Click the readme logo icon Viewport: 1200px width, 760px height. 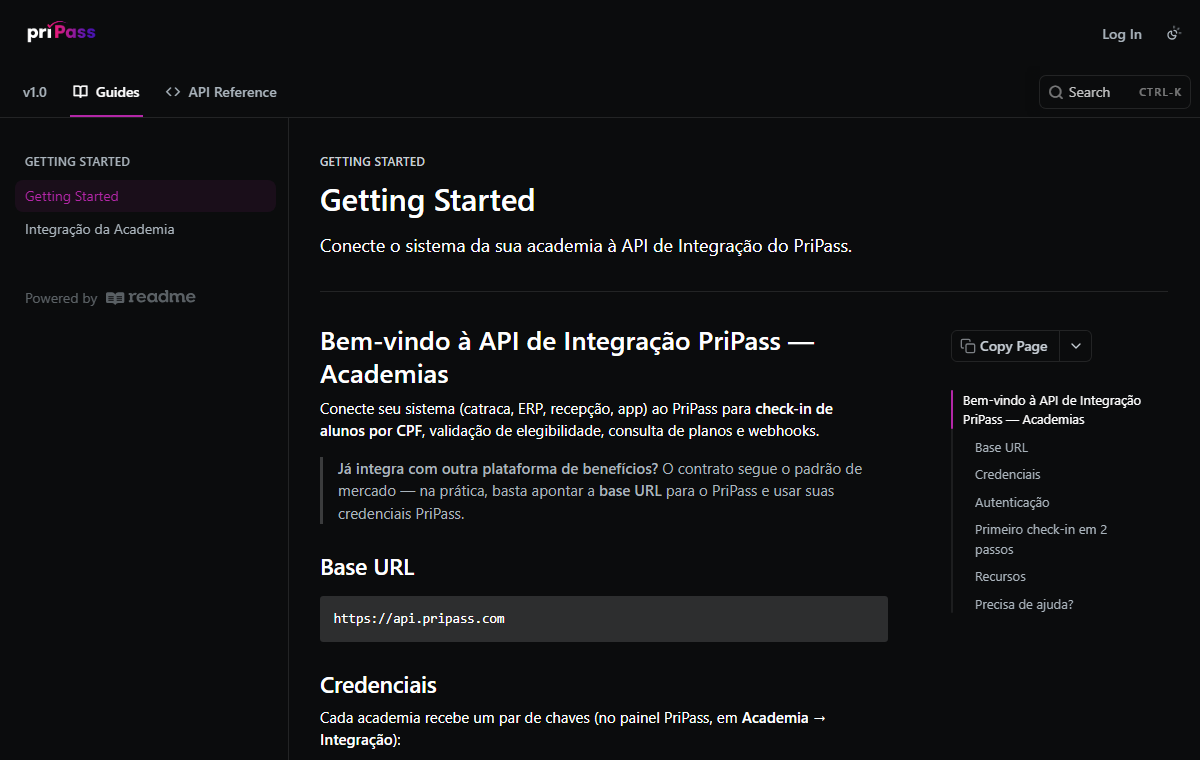(115, 298)
